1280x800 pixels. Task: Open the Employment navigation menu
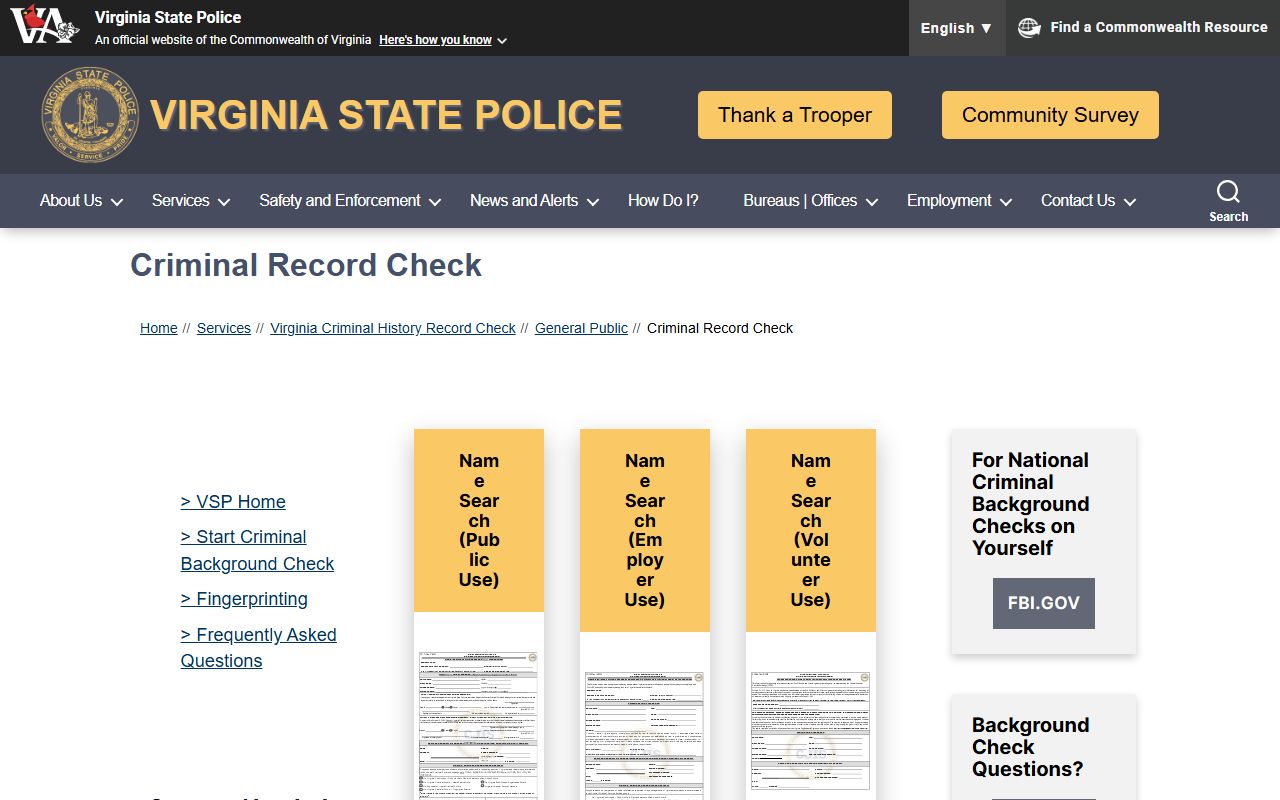(x=949, y=200)
